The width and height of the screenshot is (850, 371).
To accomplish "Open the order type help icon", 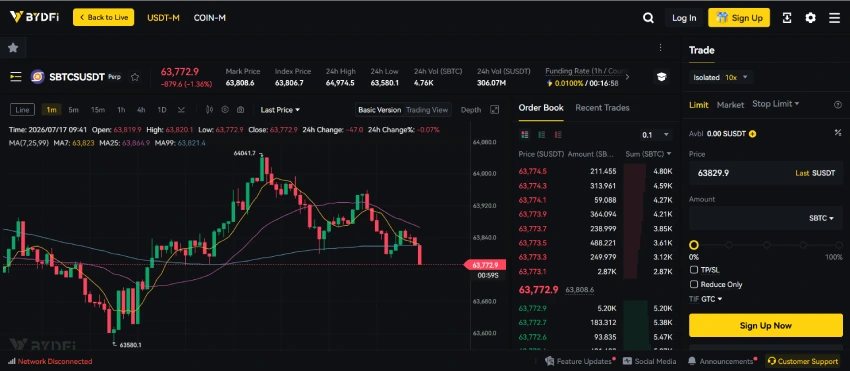I will point(838,105).
